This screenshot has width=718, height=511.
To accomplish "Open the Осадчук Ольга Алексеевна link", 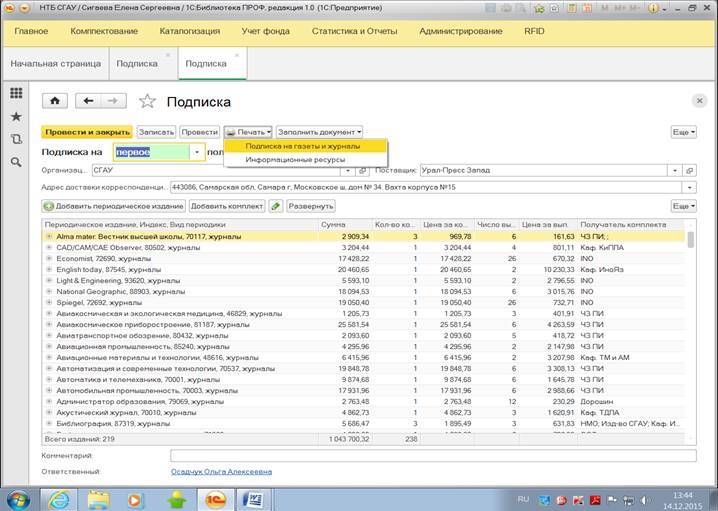I will [x=221, y=472].
